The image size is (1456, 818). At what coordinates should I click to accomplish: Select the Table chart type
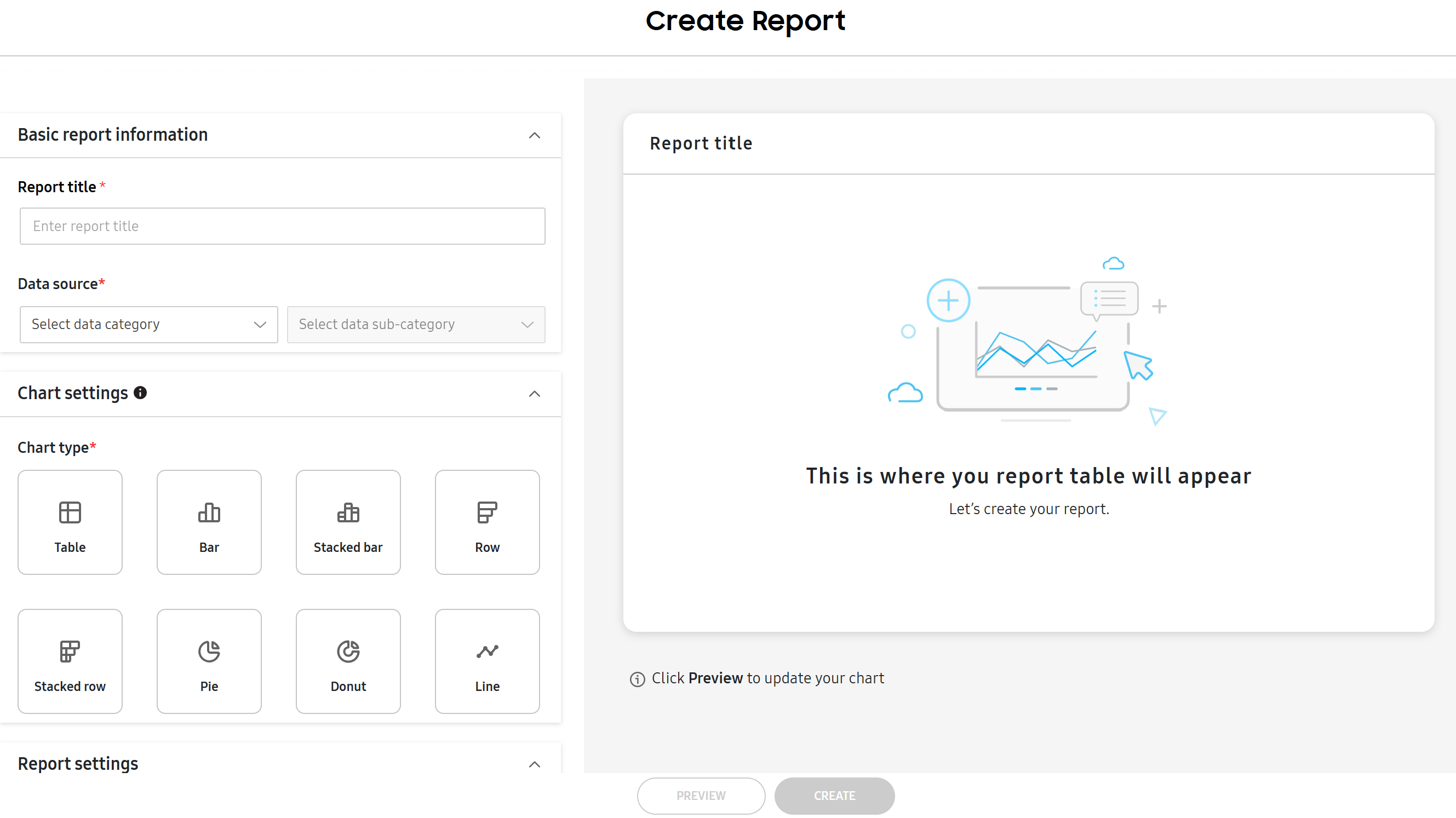pyautogui.click(x=70, y=522)
